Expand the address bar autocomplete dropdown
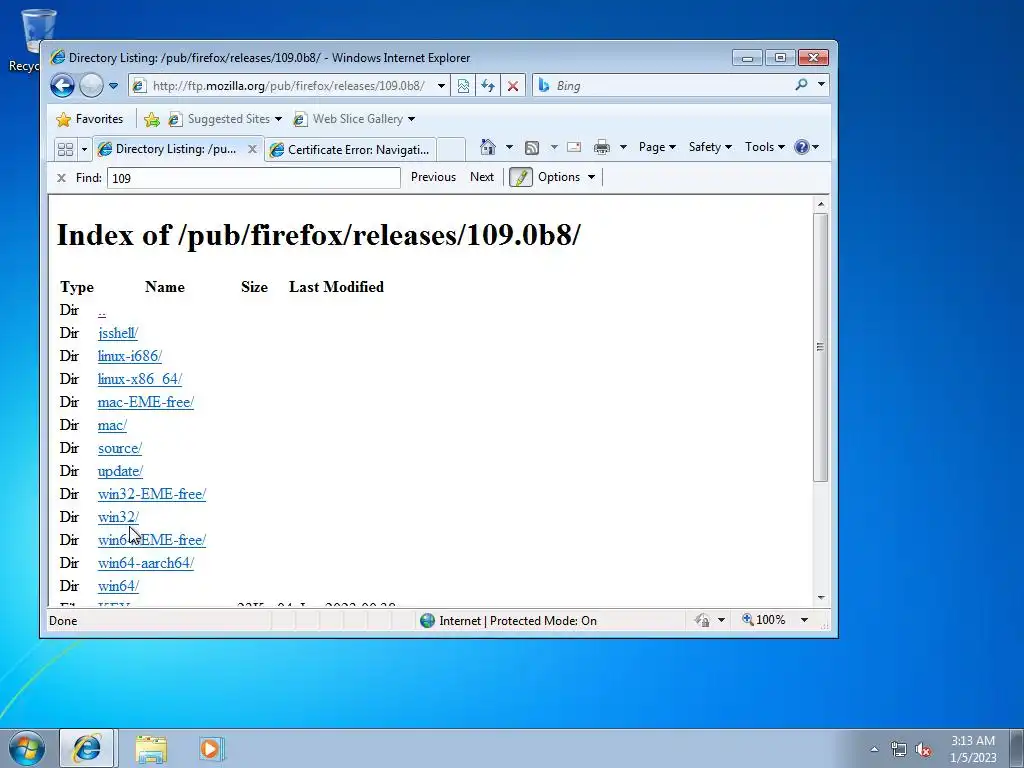Viewport: 1024px width, 768px height. pyautogui.click(x=441, y=86)
